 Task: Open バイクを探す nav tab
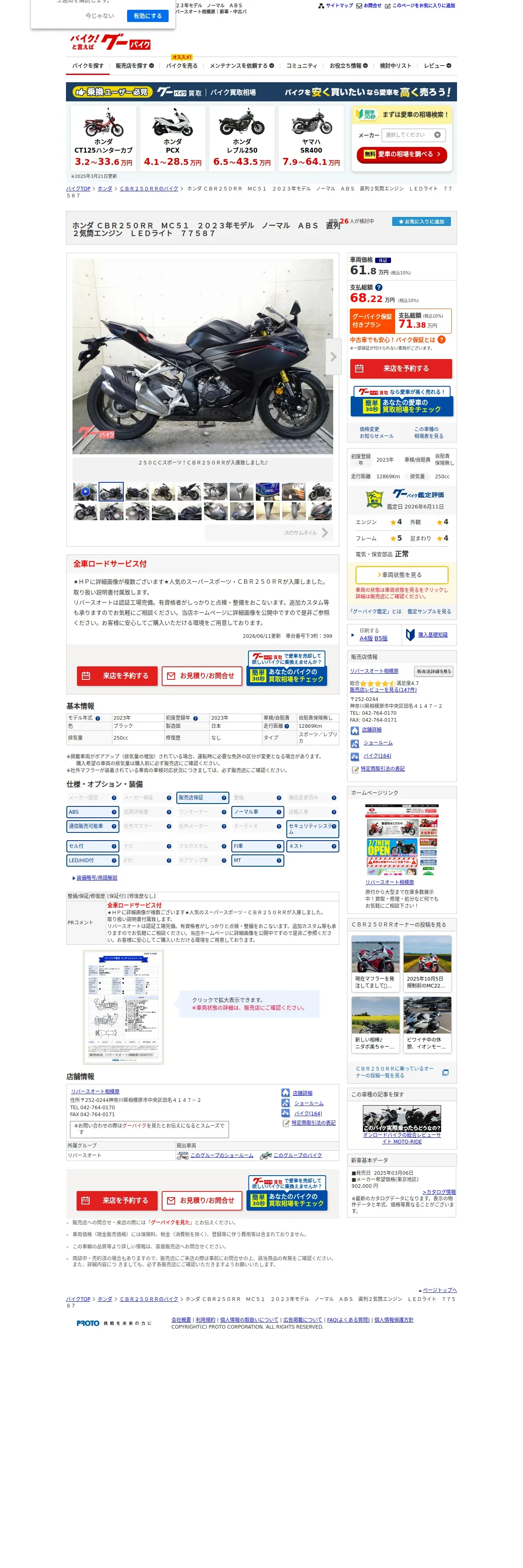88,66
